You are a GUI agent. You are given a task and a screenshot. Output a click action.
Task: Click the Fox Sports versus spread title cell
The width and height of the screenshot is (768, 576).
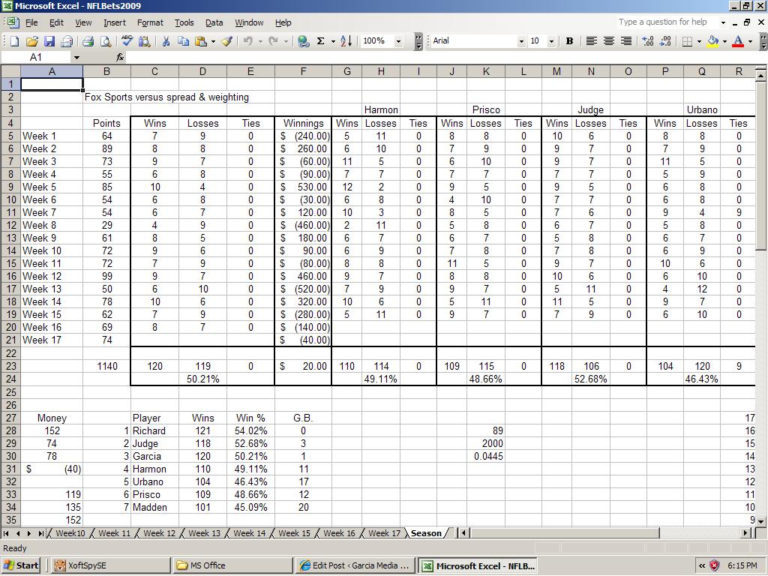point(167,97)
